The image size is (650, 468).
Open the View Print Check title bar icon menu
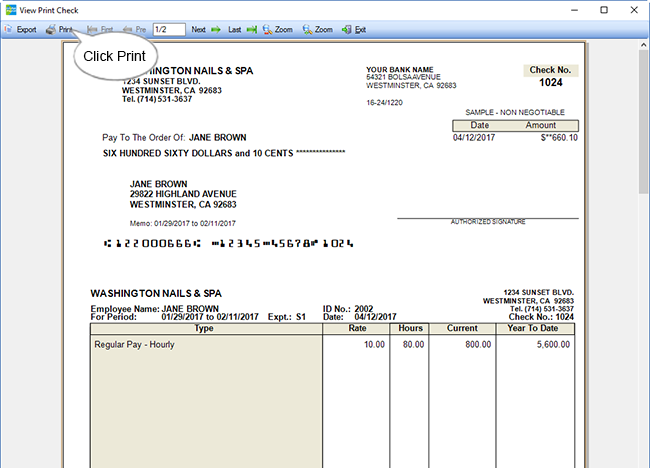point(10,9)
